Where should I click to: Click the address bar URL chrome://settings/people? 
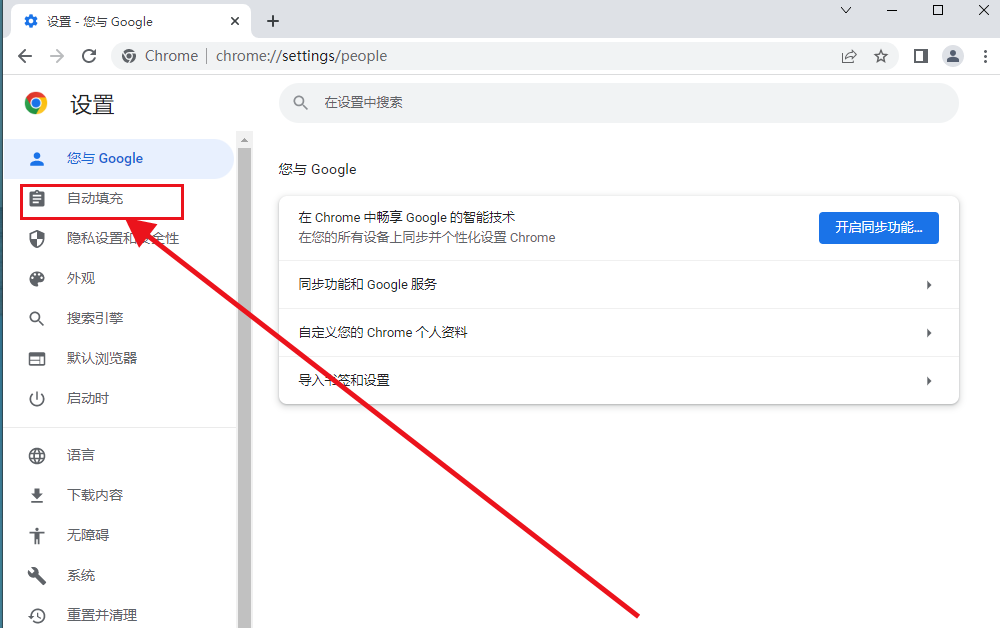click(x=301, y=56)
